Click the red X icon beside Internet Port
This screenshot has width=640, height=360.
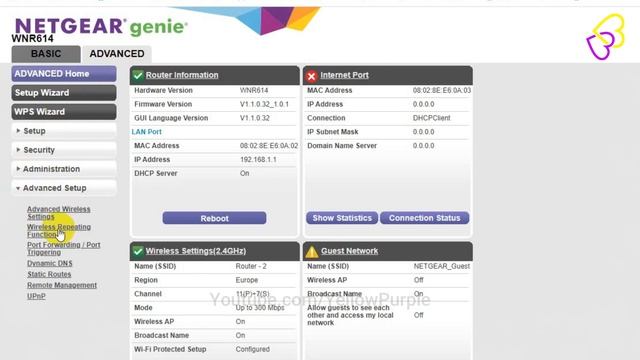(x=311, y=76)
